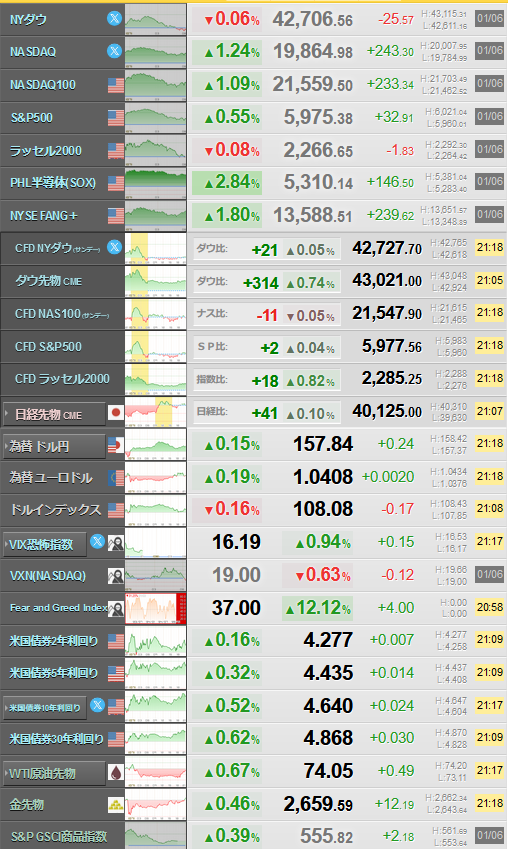Open the mini chart on NYダウ row
509x849 pixels.
[155, 19]
